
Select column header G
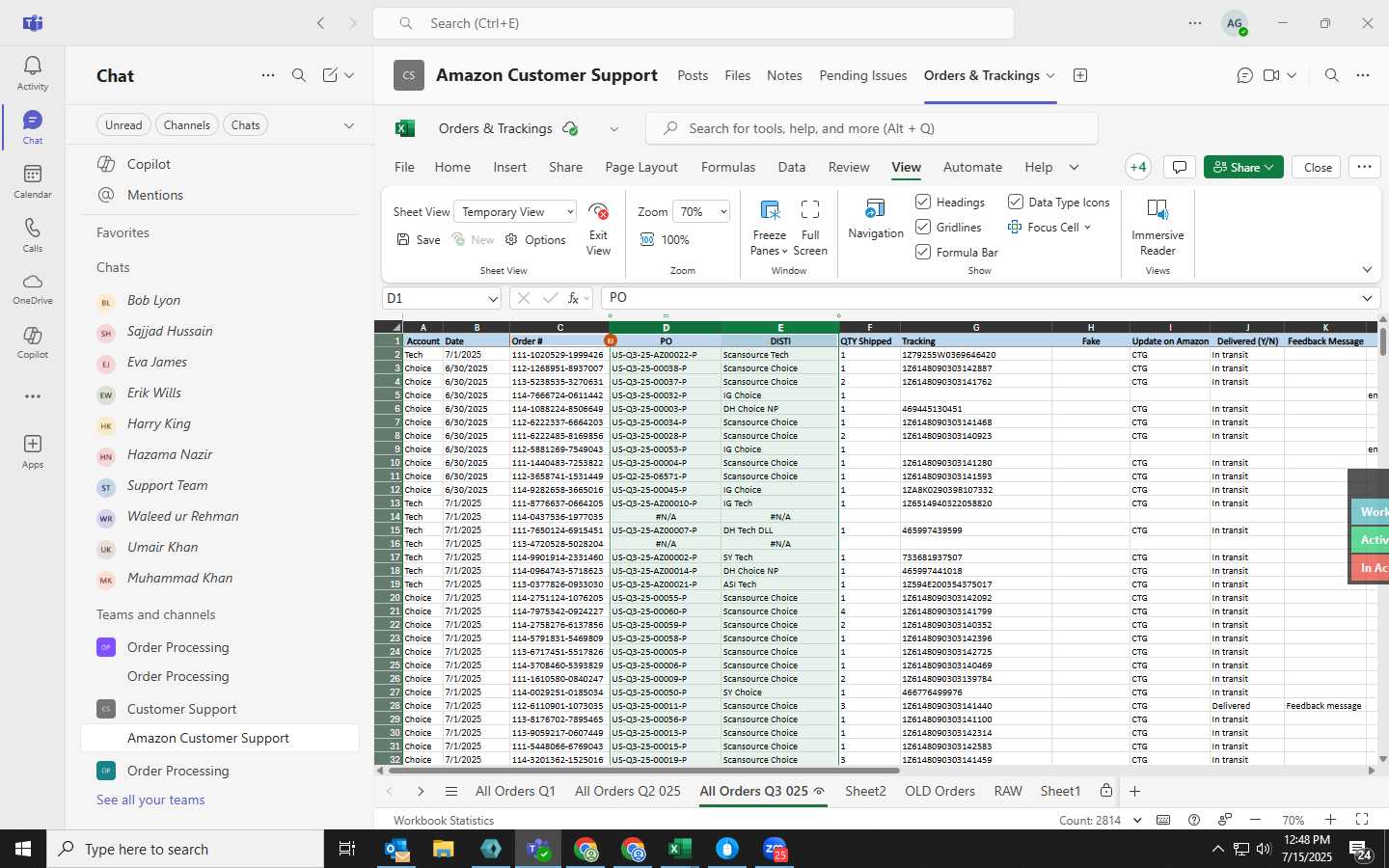coord(976,328)
